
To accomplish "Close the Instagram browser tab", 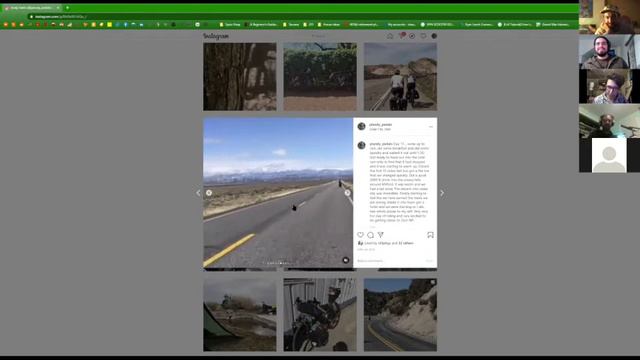I will tap(58, 8).
